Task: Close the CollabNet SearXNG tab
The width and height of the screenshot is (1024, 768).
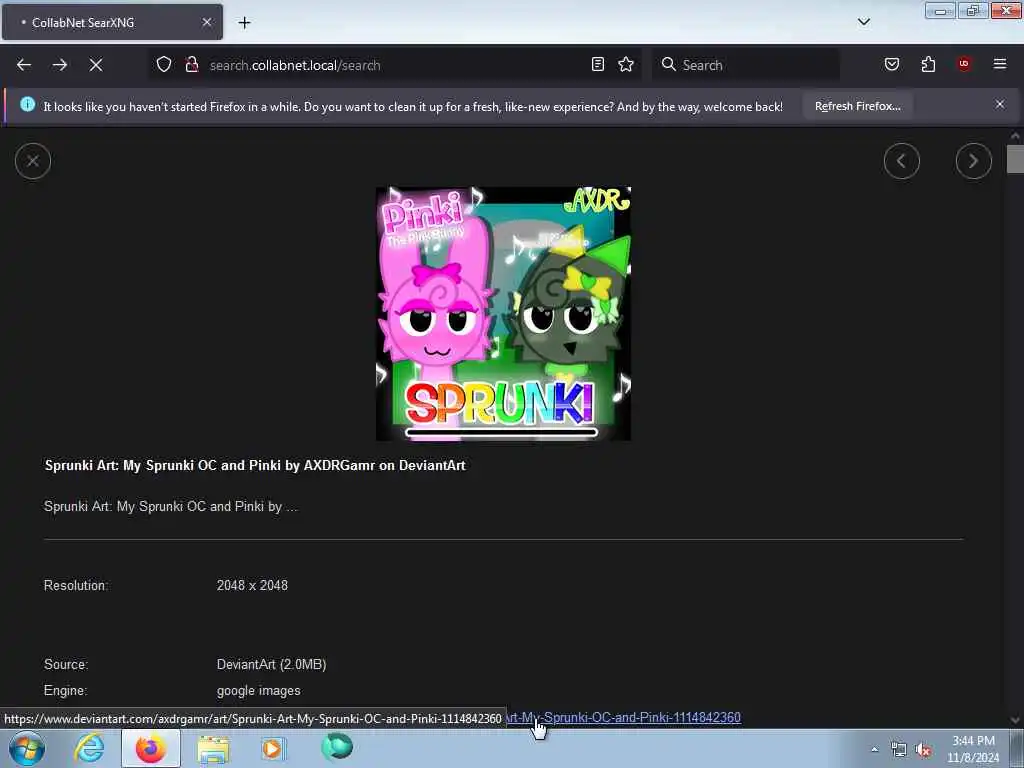Action: (207, 22)
